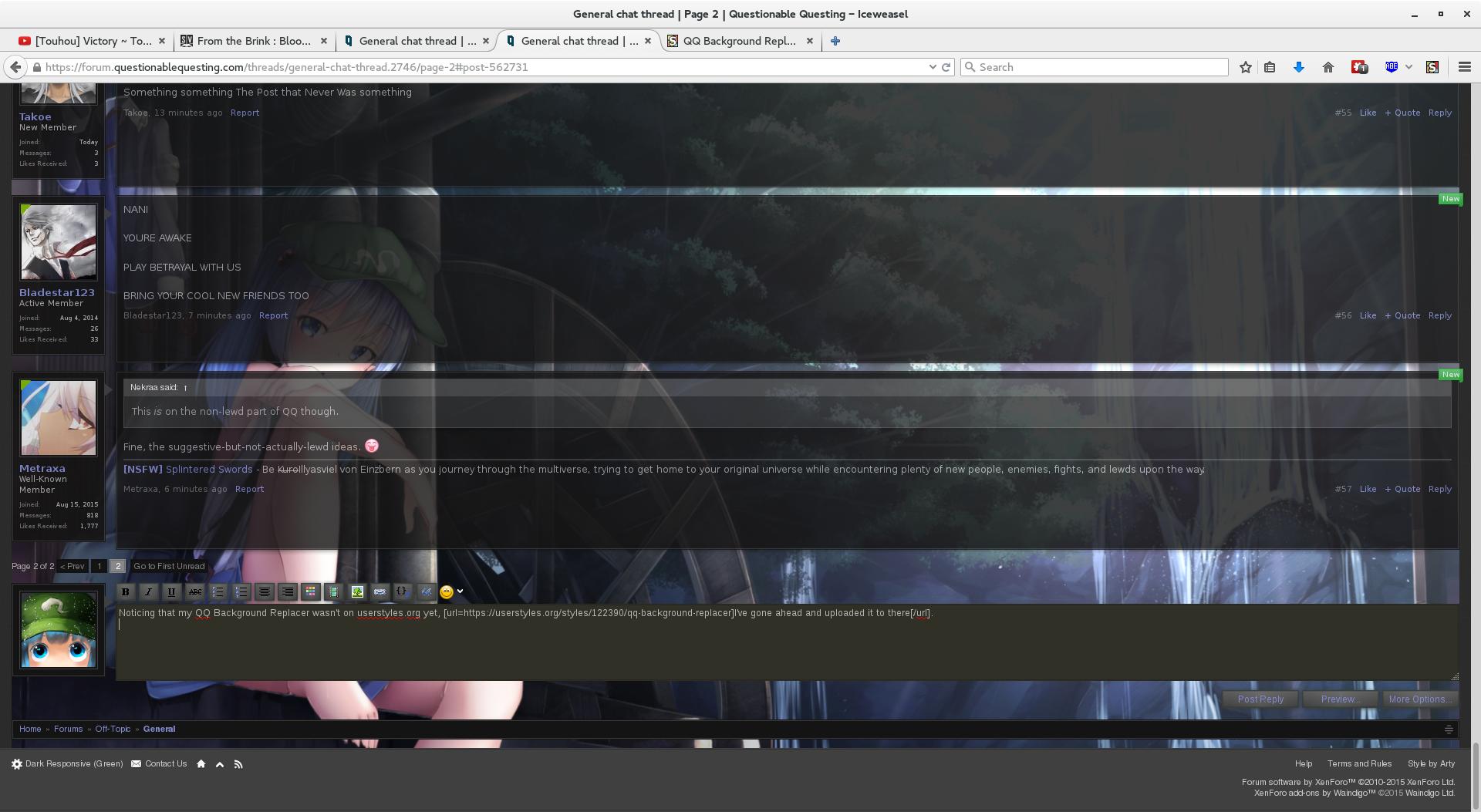Toggle unordered bullet list in the editor

point(218,591)
